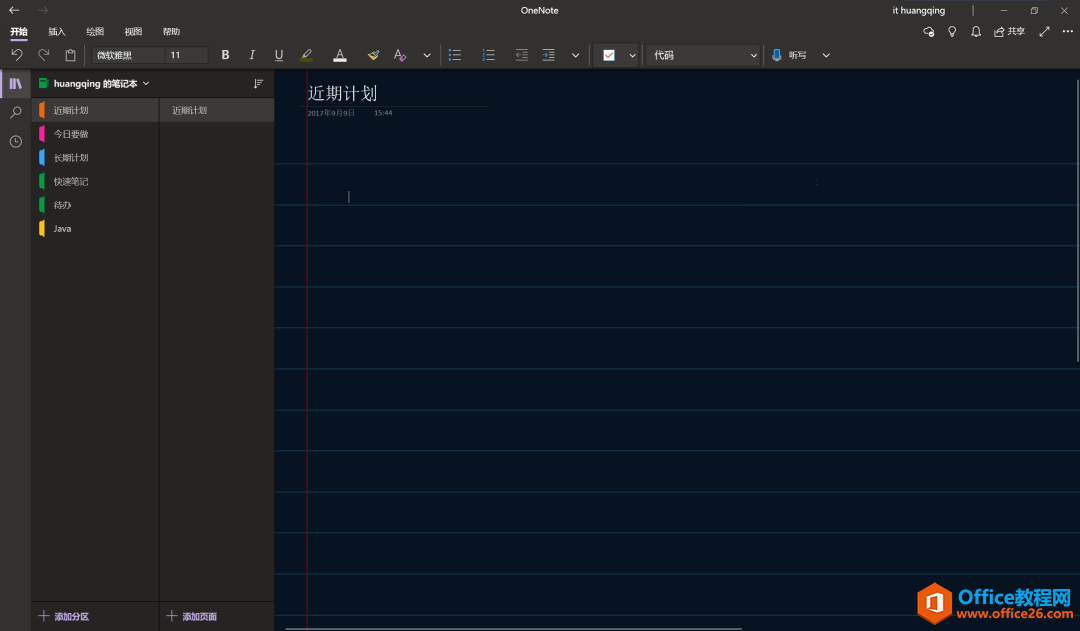
Task: Show recent notes via clock icon
Action: pos(15,142)
